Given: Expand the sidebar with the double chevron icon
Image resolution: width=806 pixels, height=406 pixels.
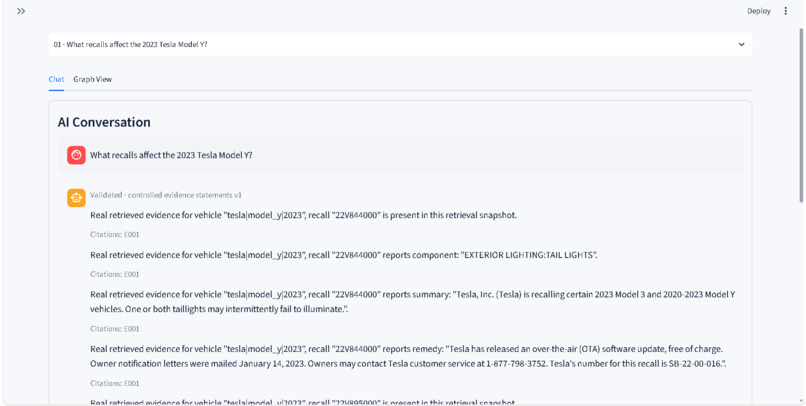Looking at the screenshot, I should point(21,11).
